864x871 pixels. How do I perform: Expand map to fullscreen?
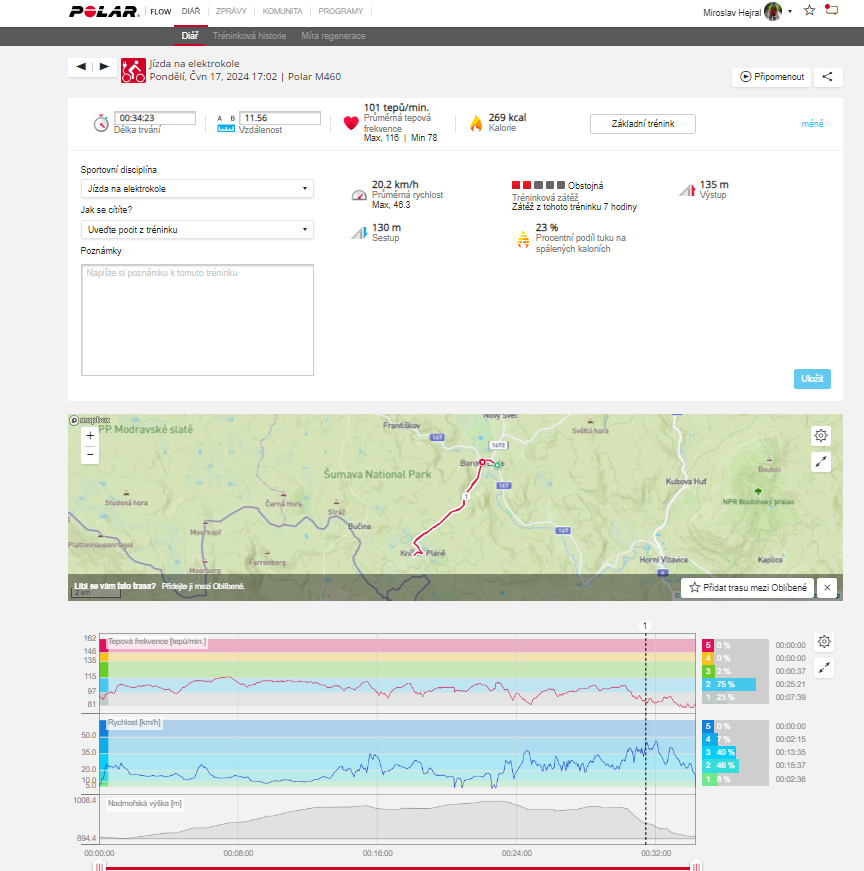coord(821,462)
